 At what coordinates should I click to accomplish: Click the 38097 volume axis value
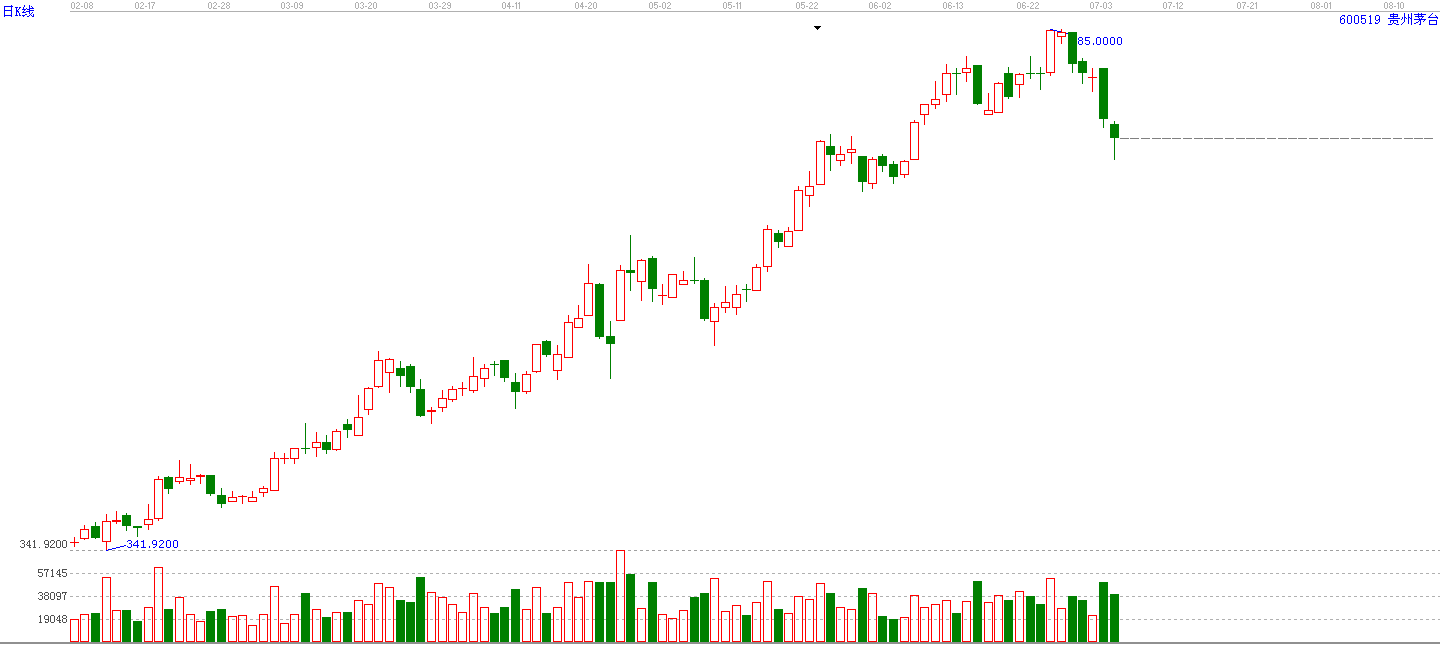tap(52, 596)
